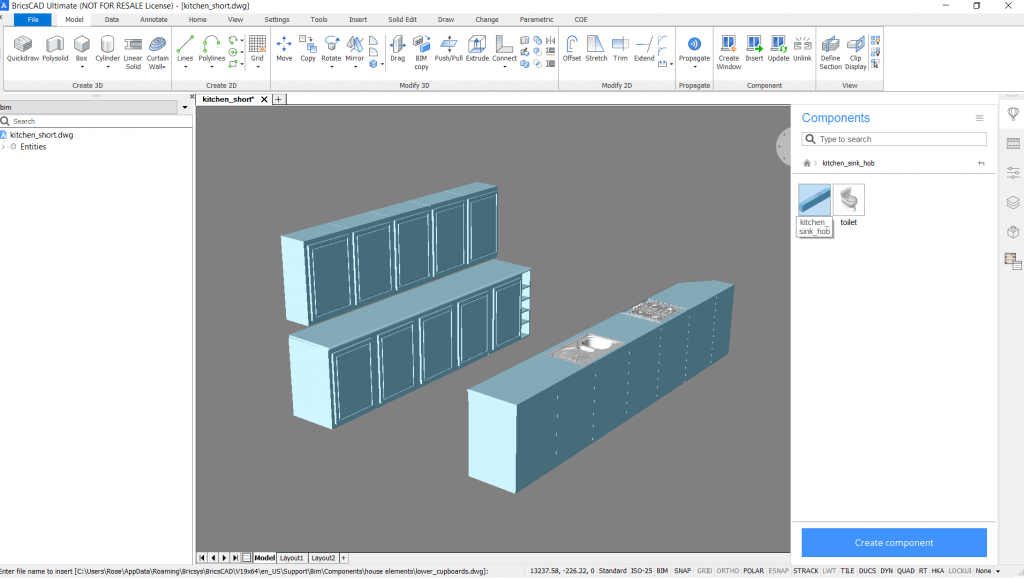Image resolution: width=1024 pixels, height=578 pixels.
Task: Open the Layout1 tab
Action: pos(291,558)
